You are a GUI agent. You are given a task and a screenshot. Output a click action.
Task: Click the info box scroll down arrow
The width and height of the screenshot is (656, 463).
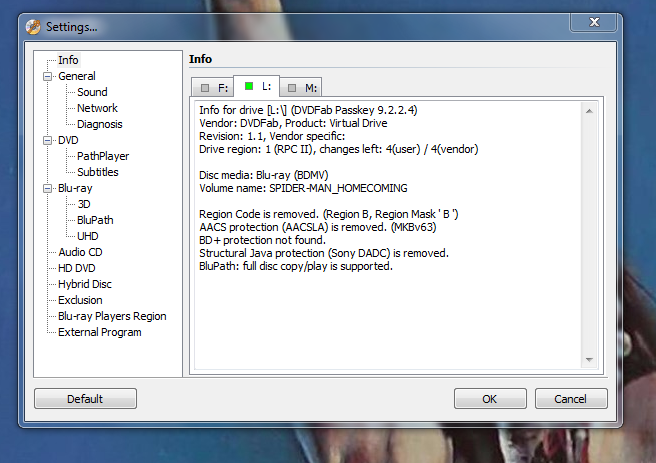(x=589, y=360)
